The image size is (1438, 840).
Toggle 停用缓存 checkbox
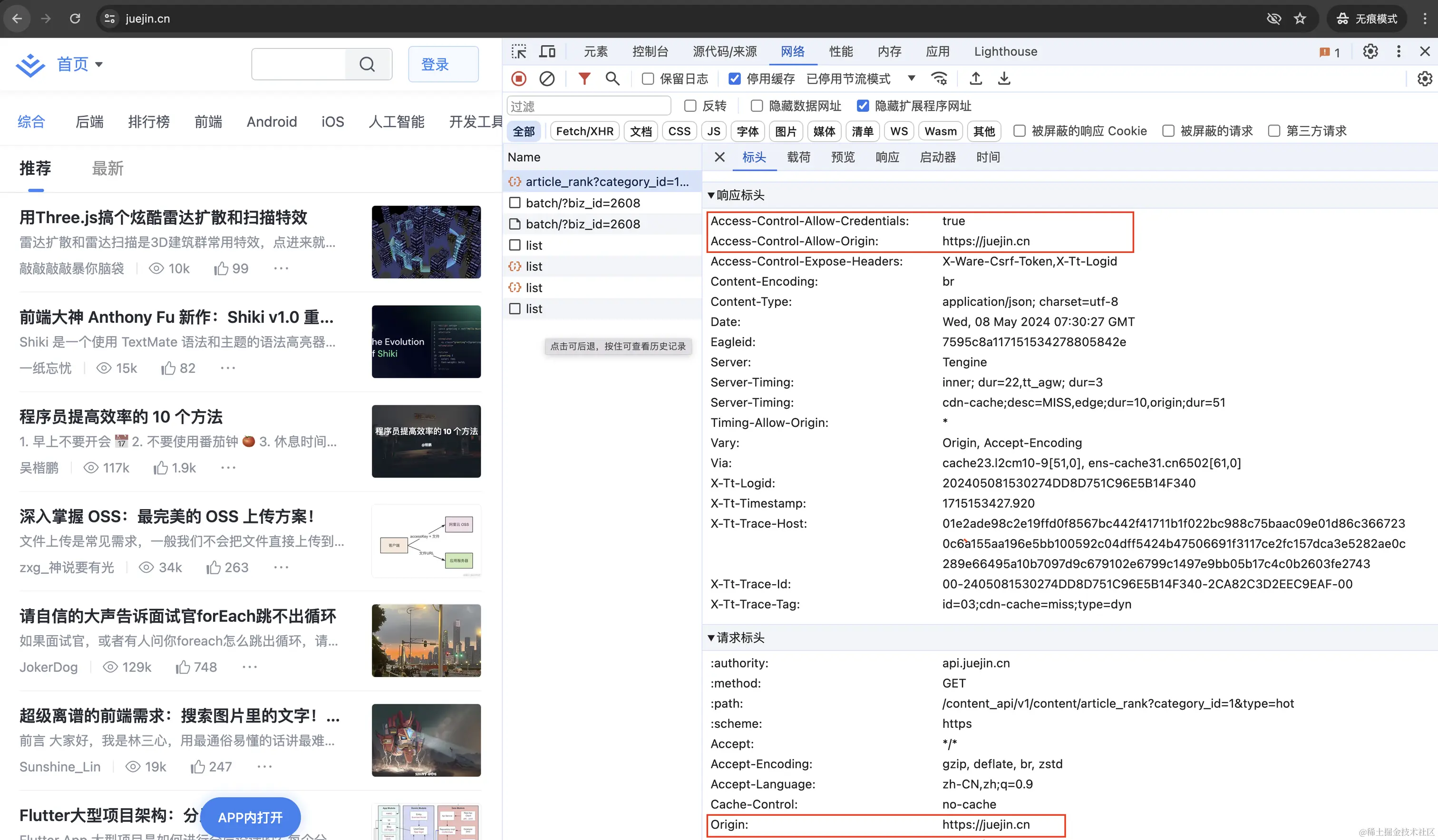[x=734, y=79]
